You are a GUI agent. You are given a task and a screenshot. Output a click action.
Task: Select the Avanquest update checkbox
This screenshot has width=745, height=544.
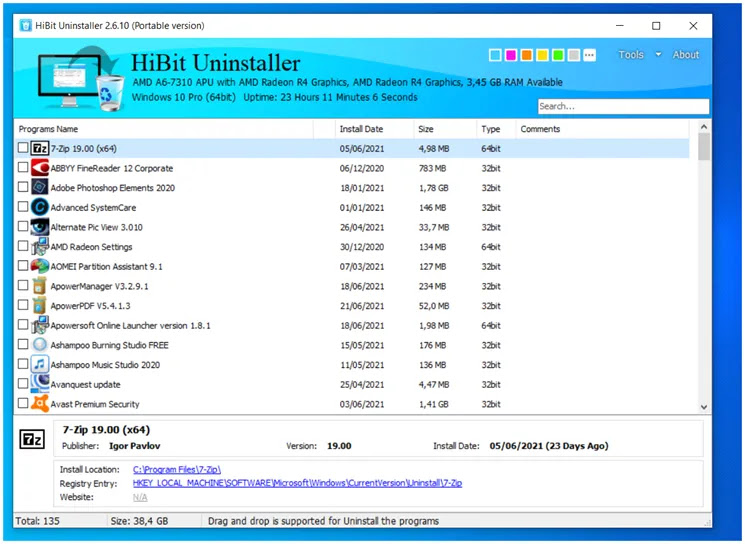(x=23, y=383)
